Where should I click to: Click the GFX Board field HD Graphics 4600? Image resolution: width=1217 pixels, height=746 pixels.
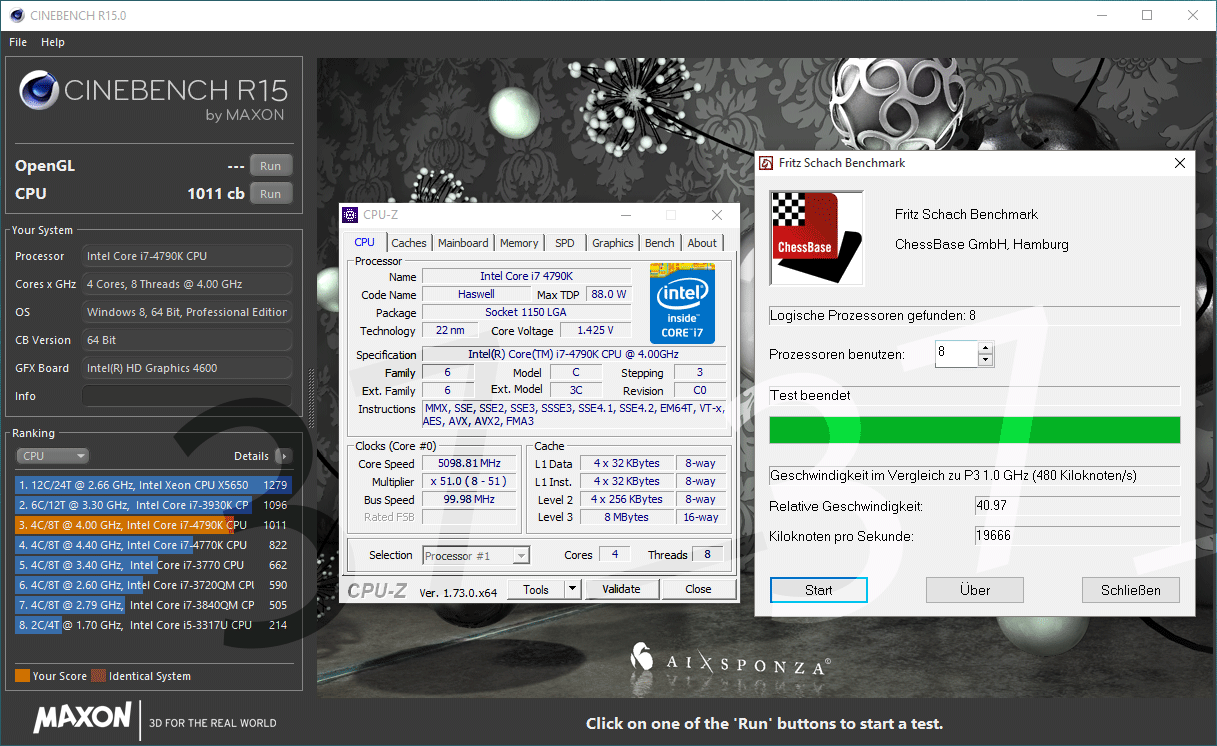[x=187, y=368]
